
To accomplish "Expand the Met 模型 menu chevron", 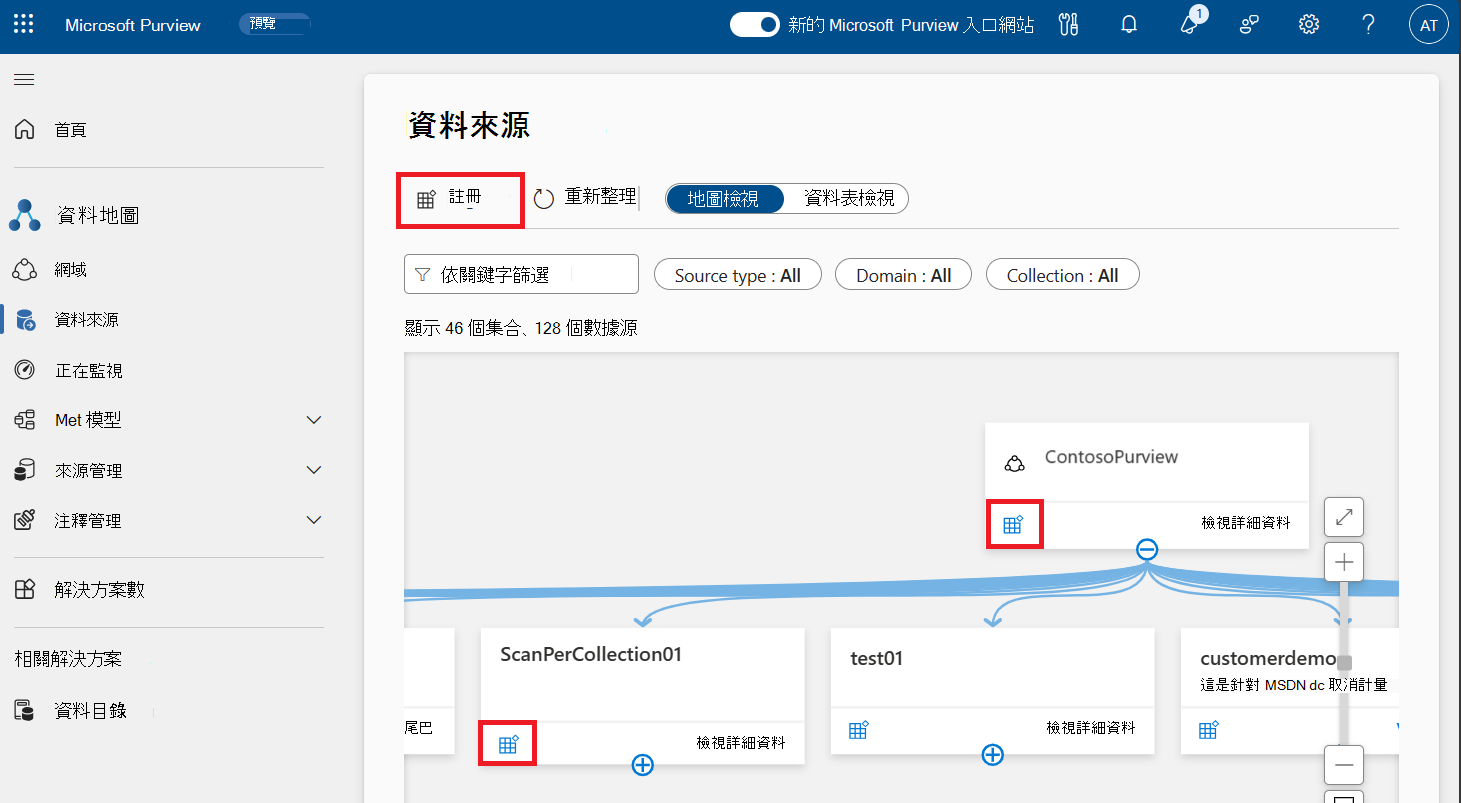I will click(314, 420).
